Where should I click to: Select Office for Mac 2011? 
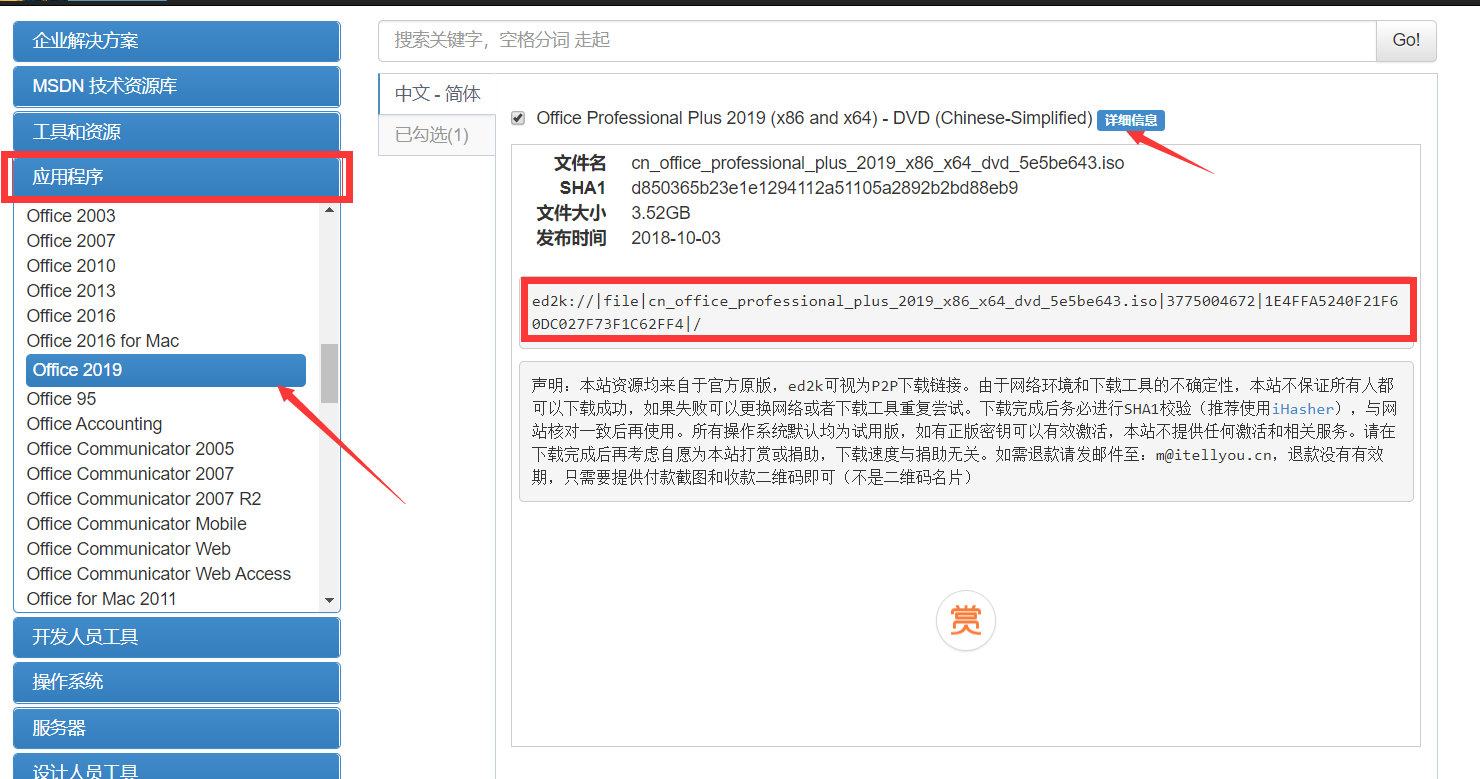point(101,599)
